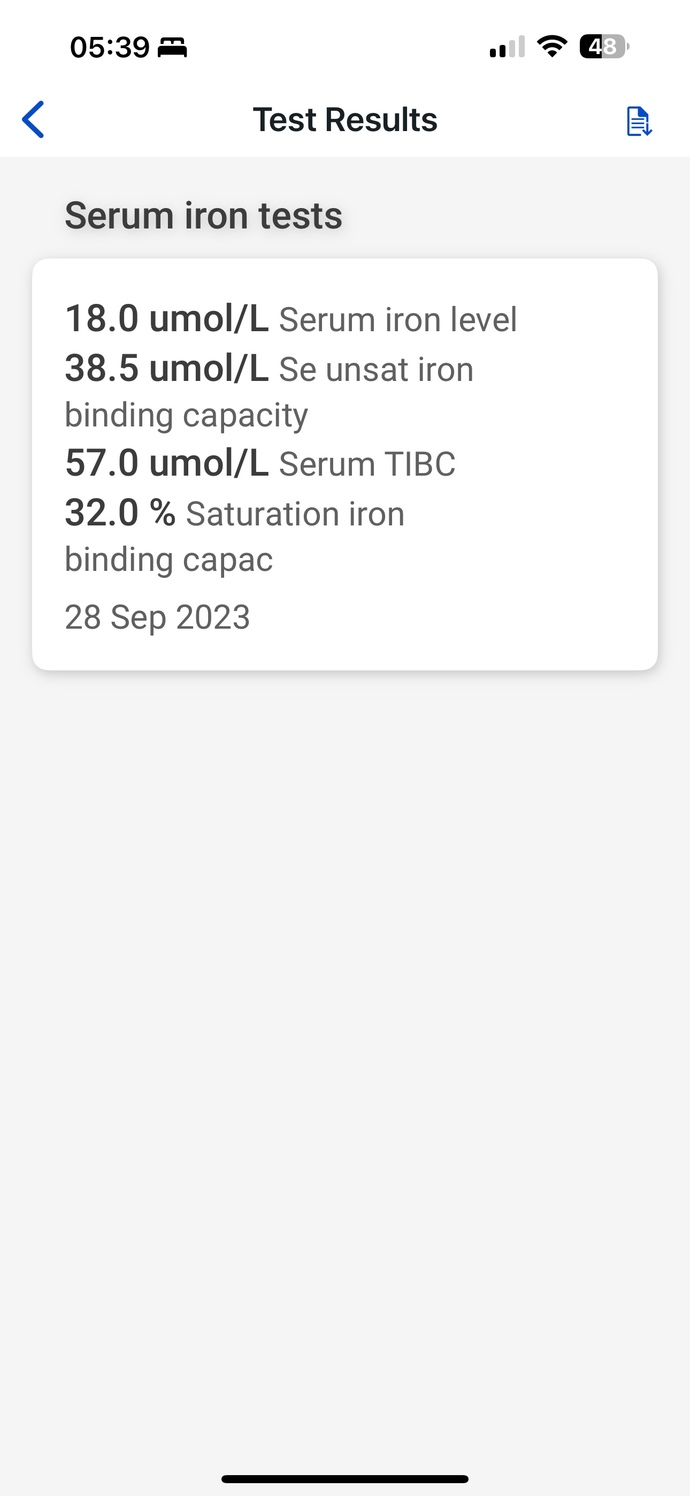690x1496 pixels.
Task: Tap the Wi-Fi status icon
Action: coord(552,46)
